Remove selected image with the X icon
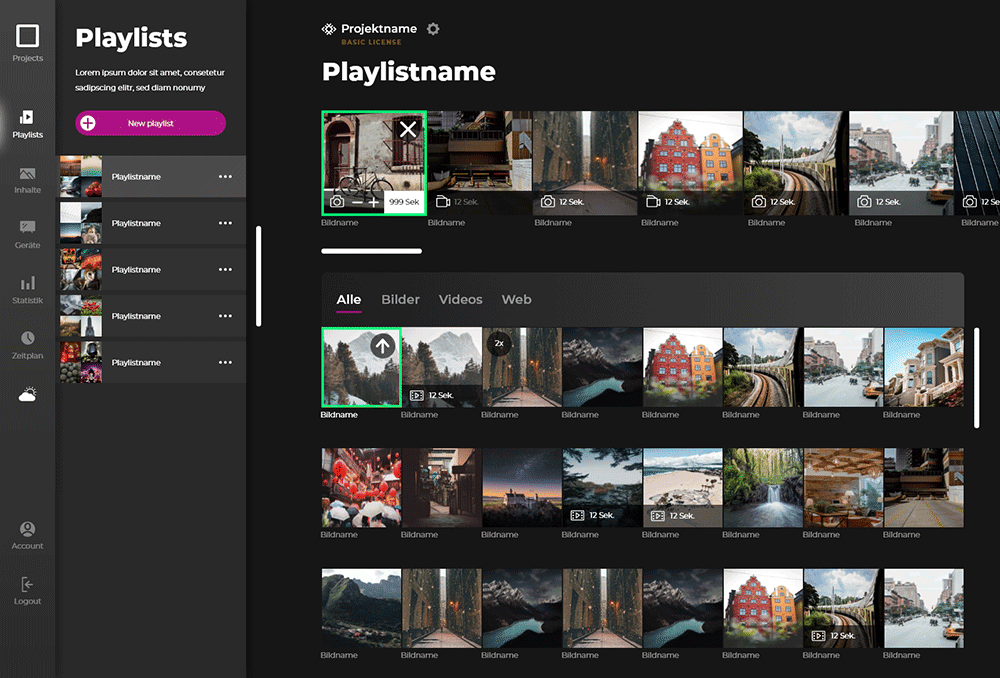The width and height of the screenshot is (1000, 678). pos(408,129)
